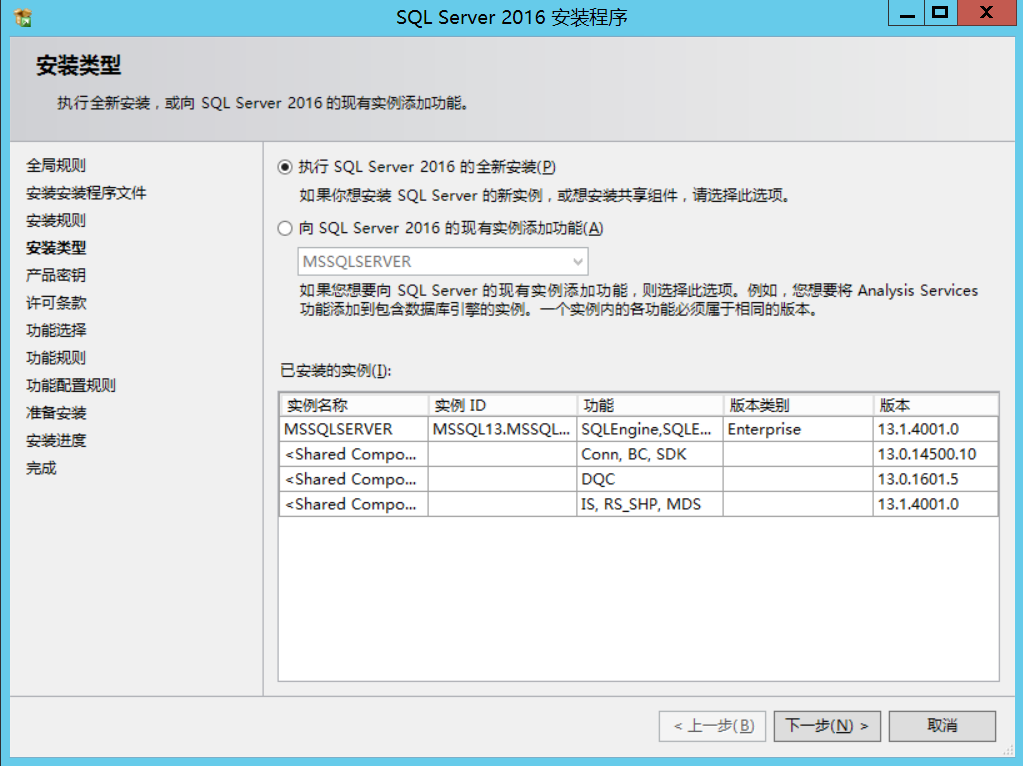Select the shared components row with DQC
This screenshot has width=1023, height=766.
639,479
